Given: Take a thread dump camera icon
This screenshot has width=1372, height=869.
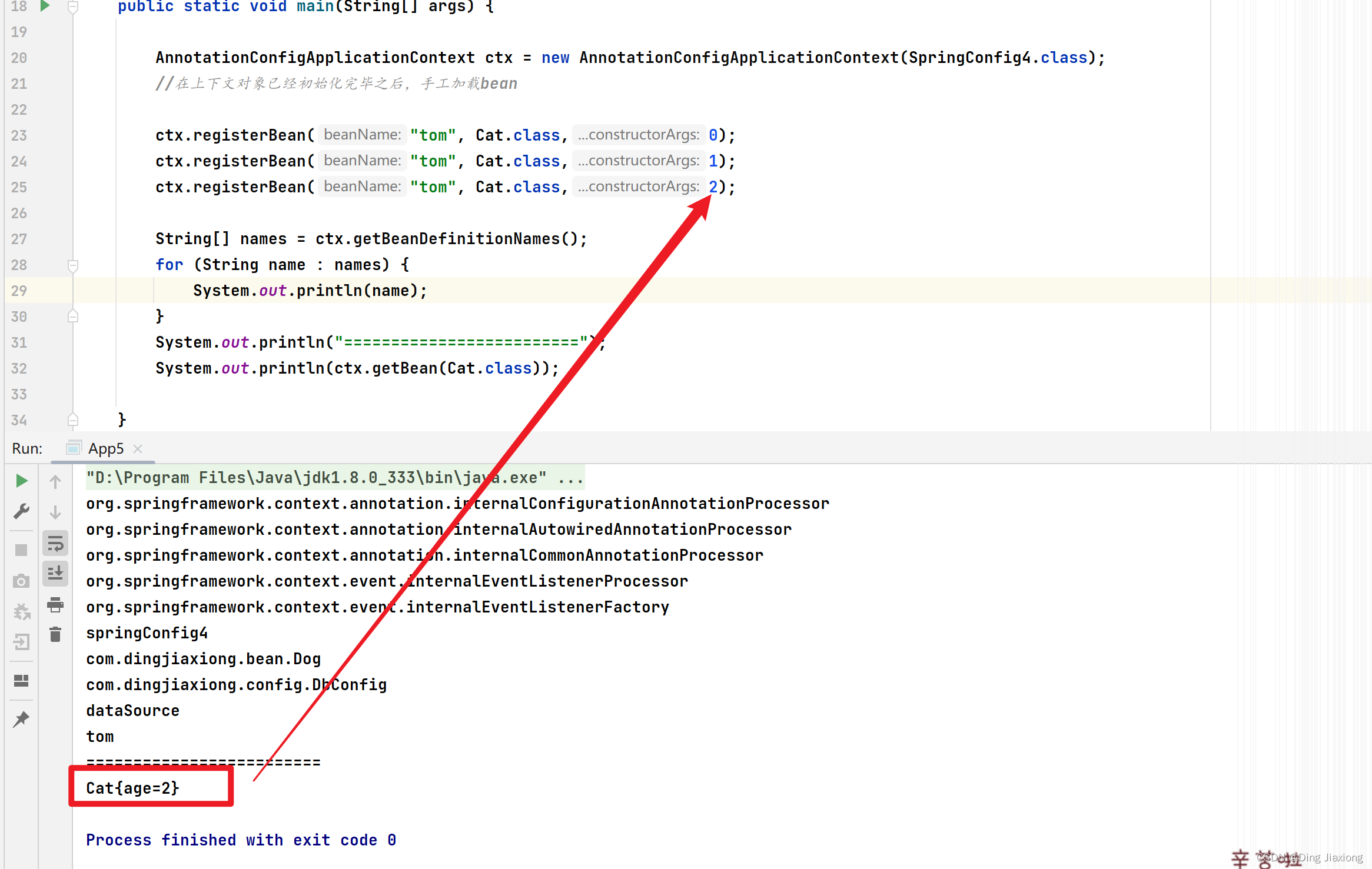Looking at the screenshot, I should point(21,581).
